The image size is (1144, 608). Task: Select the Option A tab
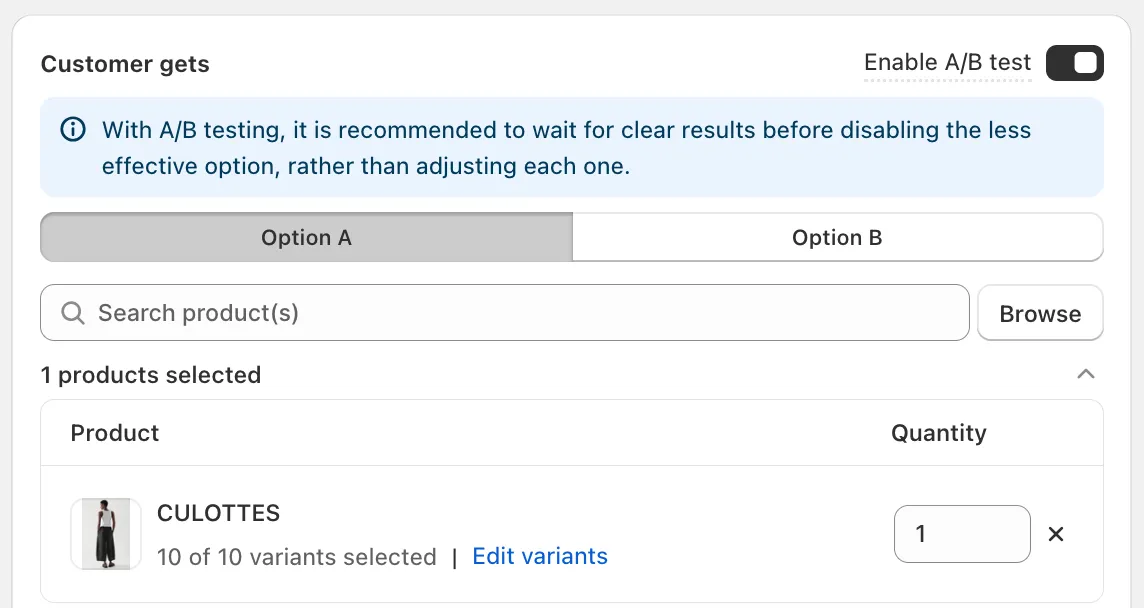click(306, 237)
